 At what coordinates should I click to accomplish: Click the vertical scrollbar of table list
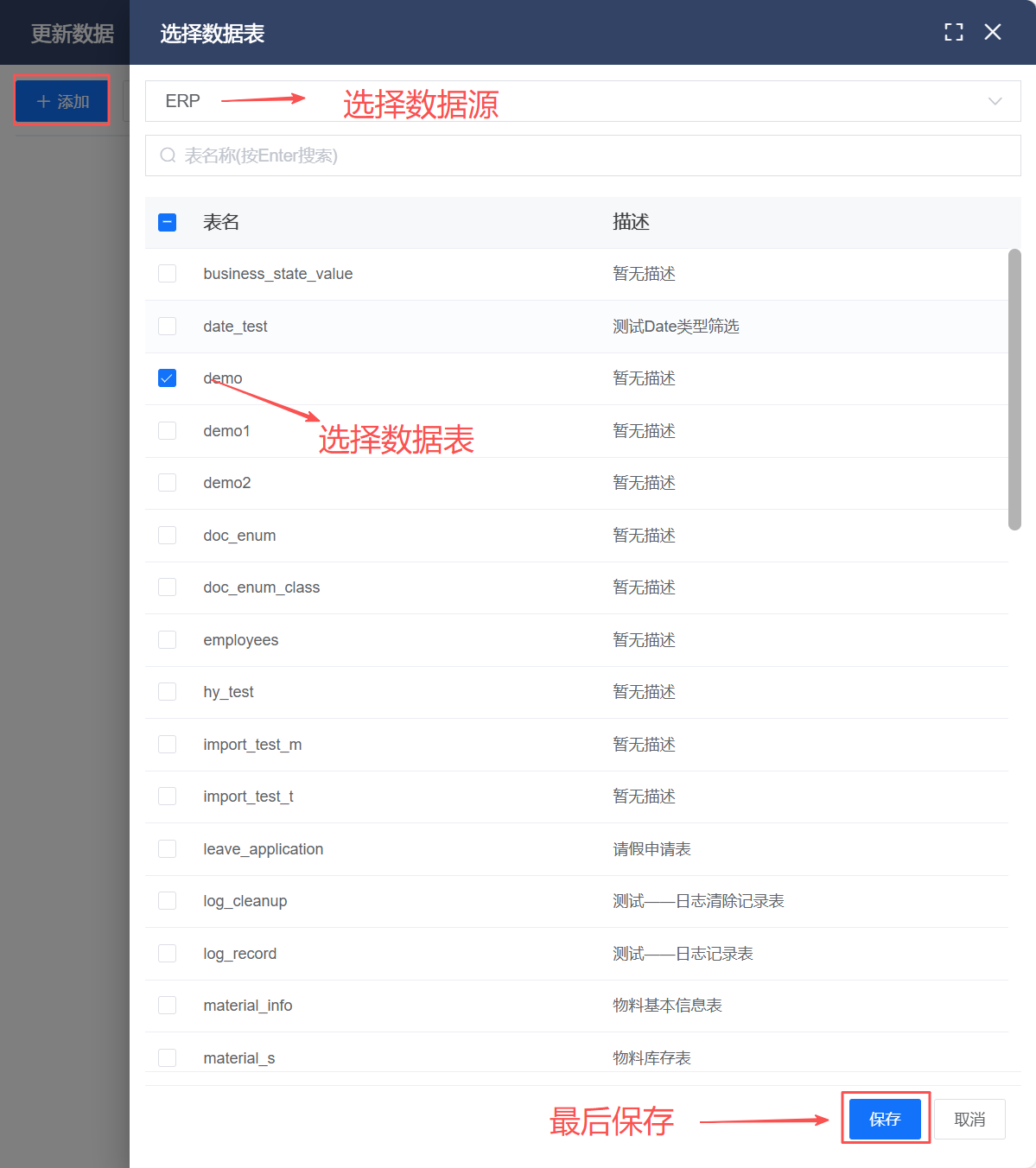[x=1014, y=389]
